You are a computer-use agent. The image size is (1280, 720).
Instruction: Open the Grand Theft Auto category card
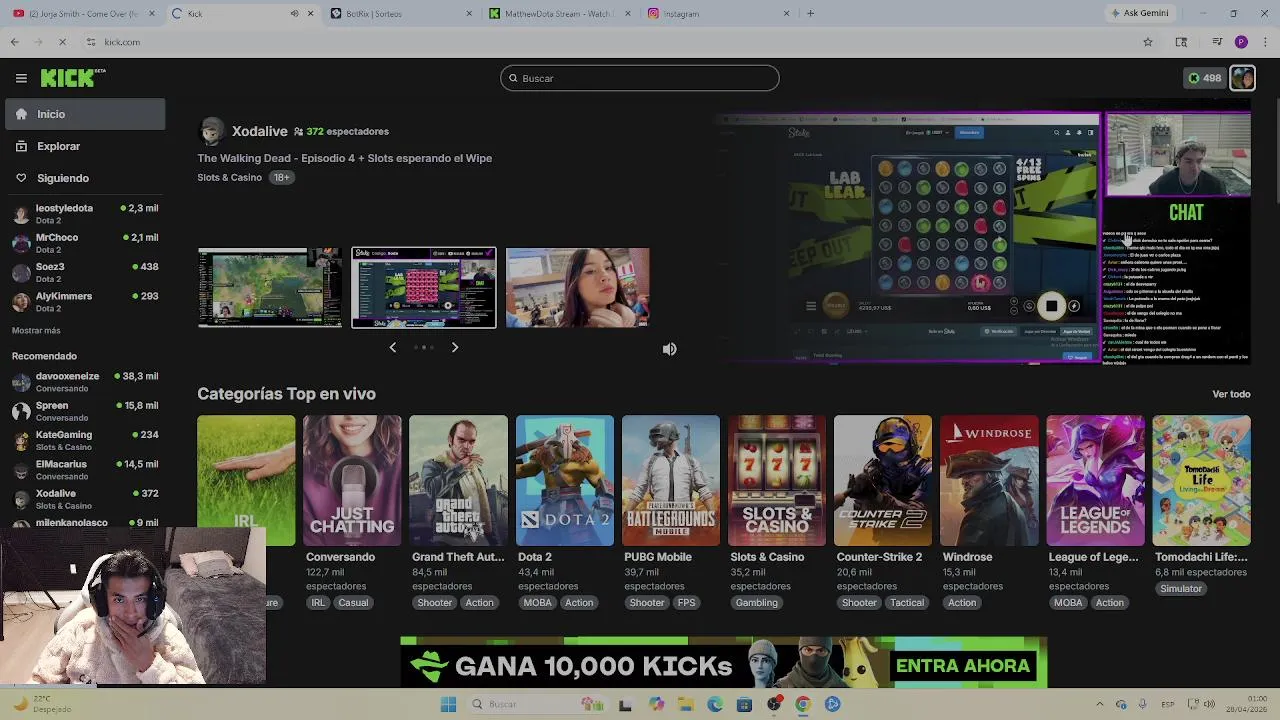[458, 480]
